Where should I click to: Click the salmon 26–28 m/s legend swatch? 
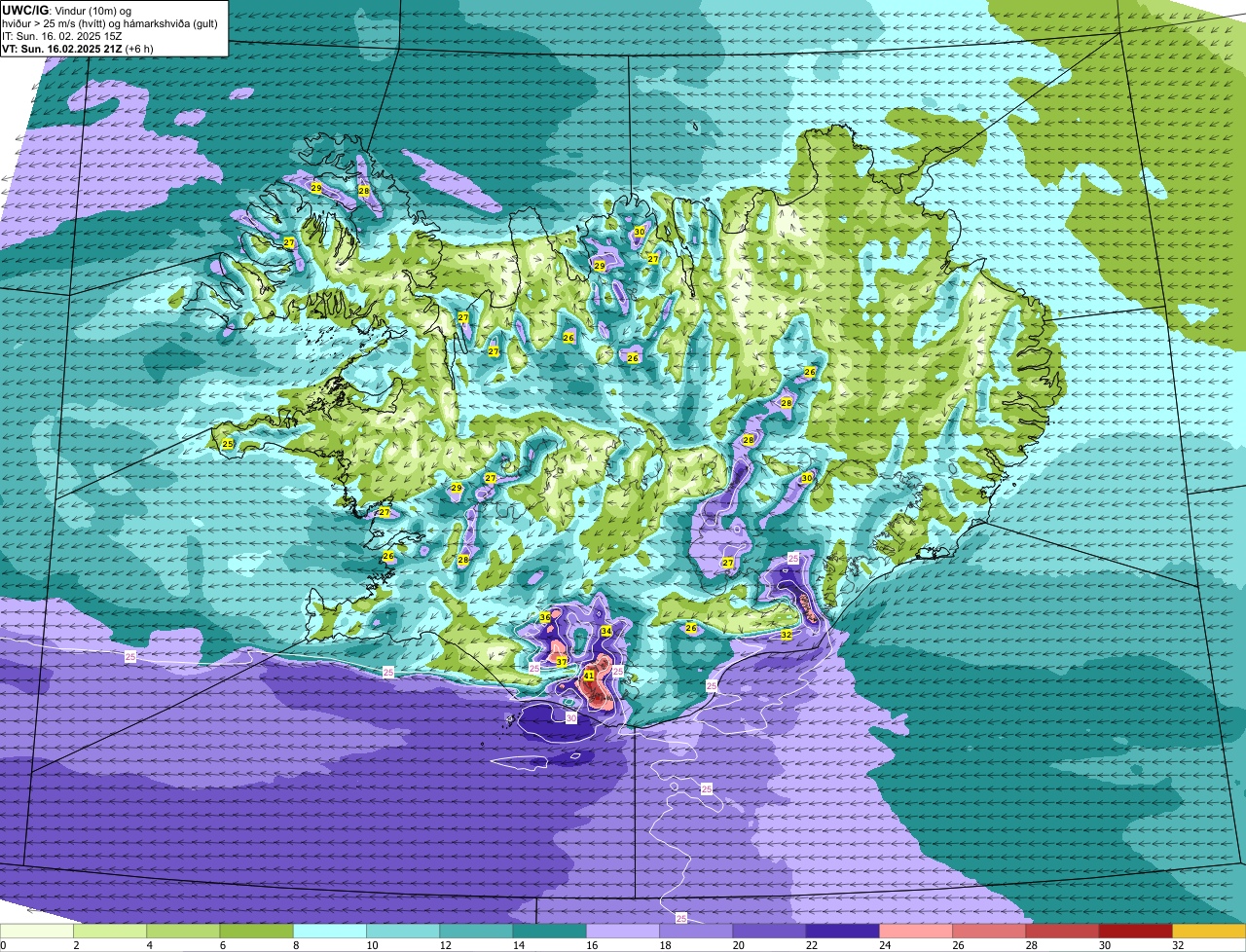click(x=990, y=931)
